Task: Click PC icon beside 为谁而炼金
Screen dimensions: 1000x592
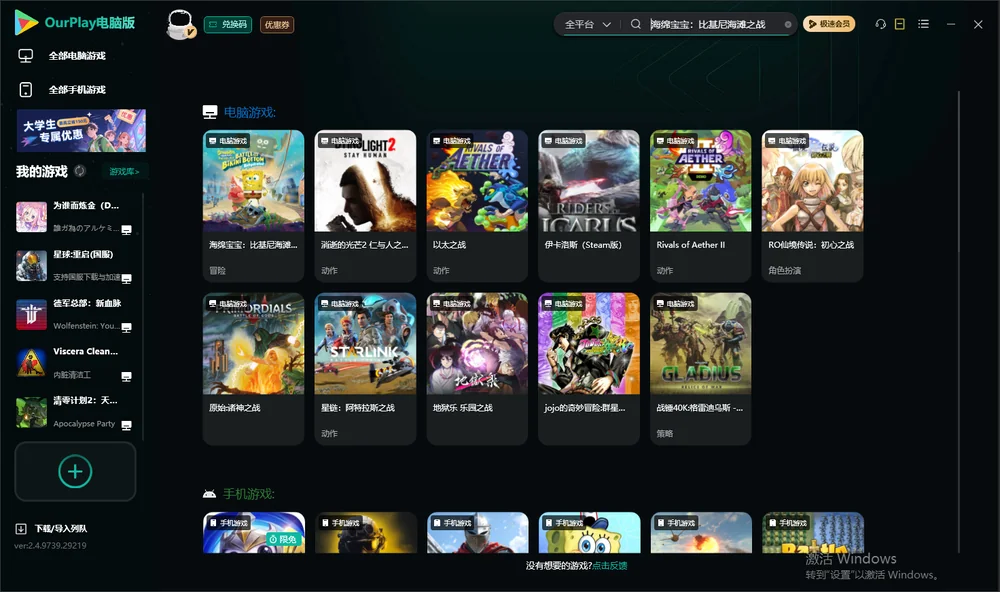Action: click(x=126, y=230)
